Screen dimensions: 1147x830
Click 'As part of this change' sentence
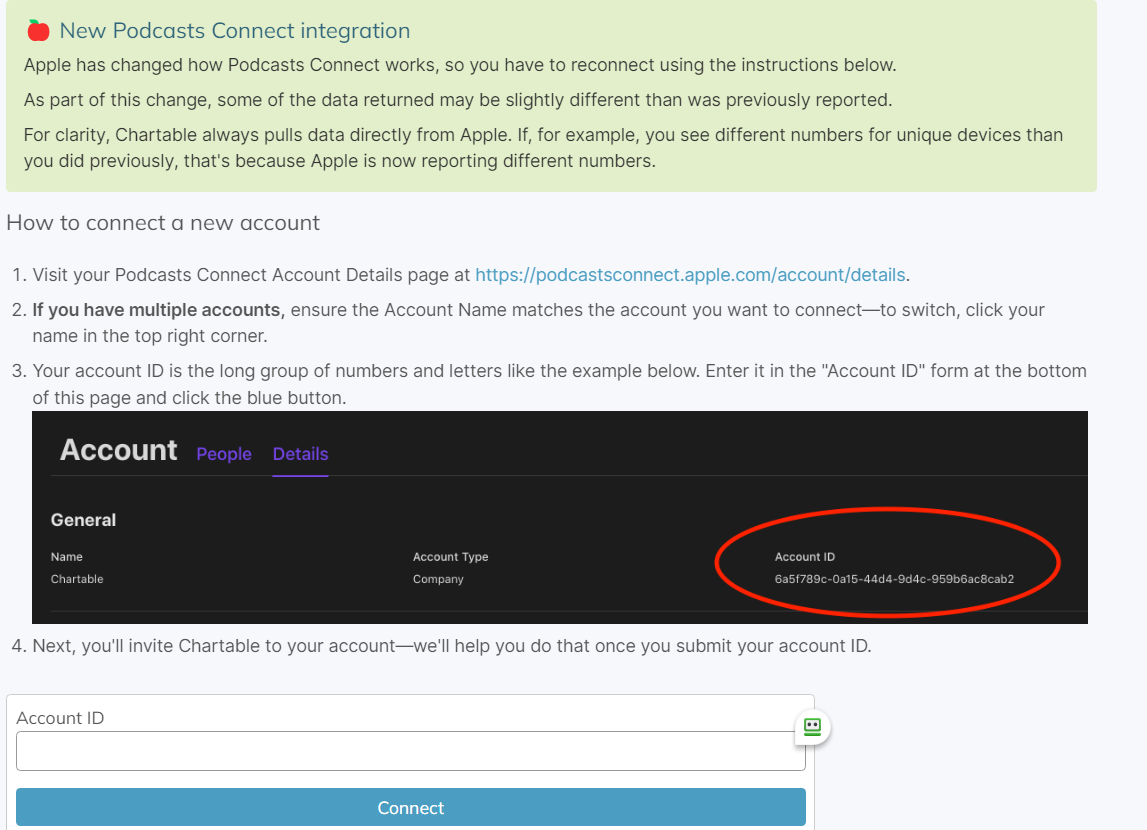[x=458, y=100]
